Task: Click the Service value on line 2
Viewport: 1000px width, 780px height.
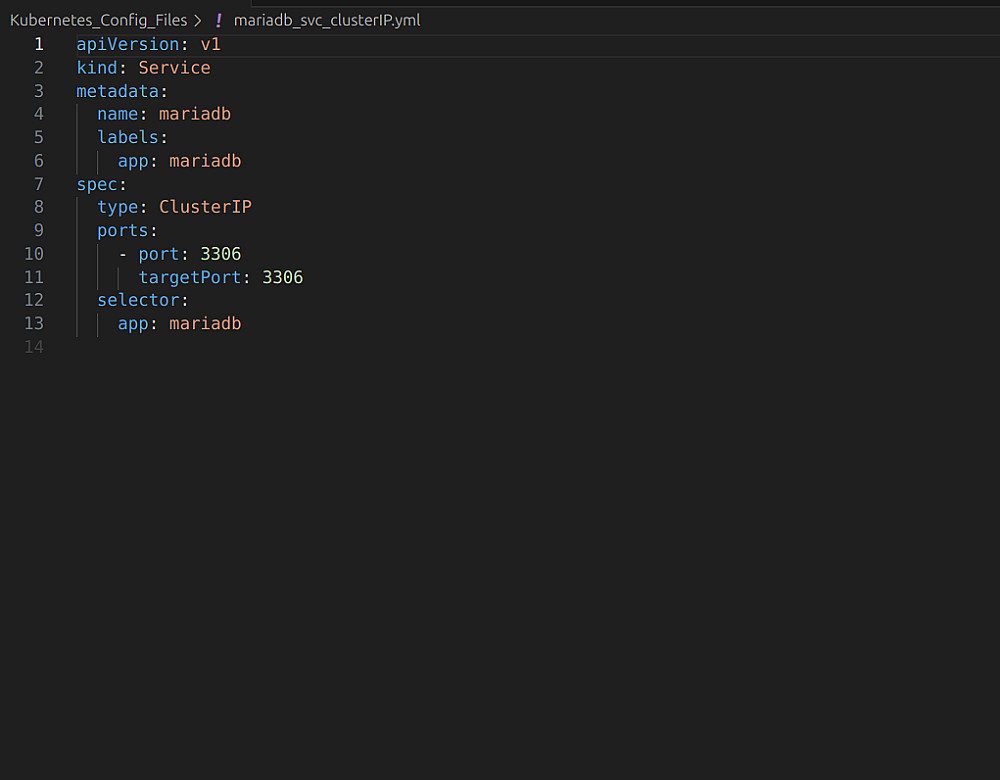Action: pyautogui.click(x=174, y=68)
